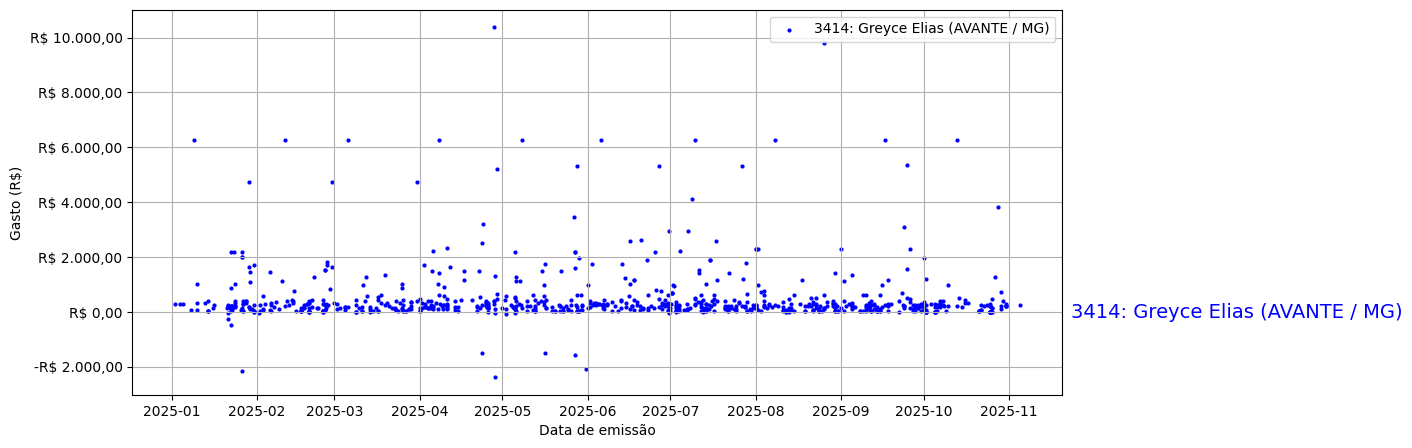The image size is (1412, 448).
Task: Click the 2025-11 x-axis tick
Action: point(1008,411)
